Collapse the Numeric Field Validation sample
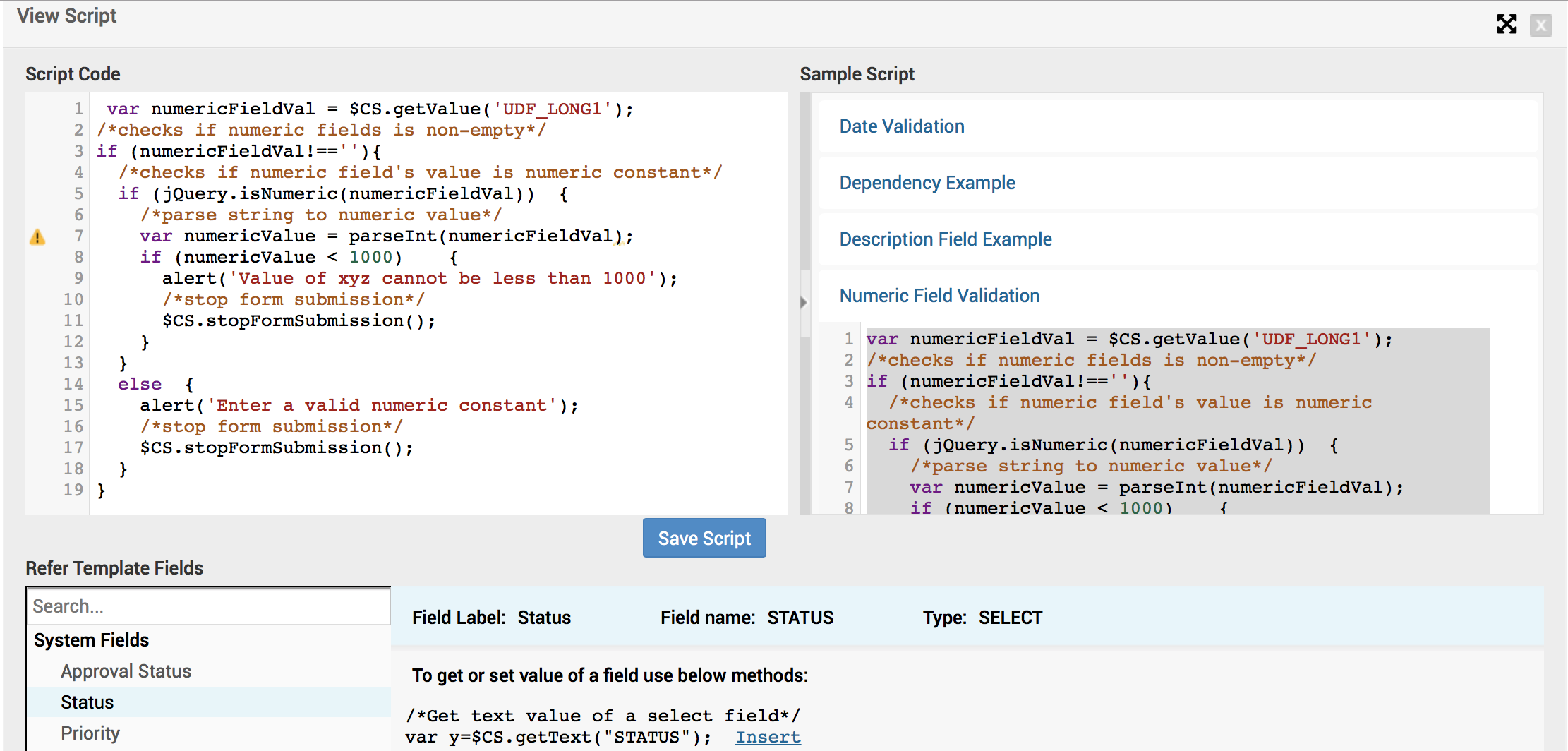This screenshot has height=751, width=1568. click(939, 296)
